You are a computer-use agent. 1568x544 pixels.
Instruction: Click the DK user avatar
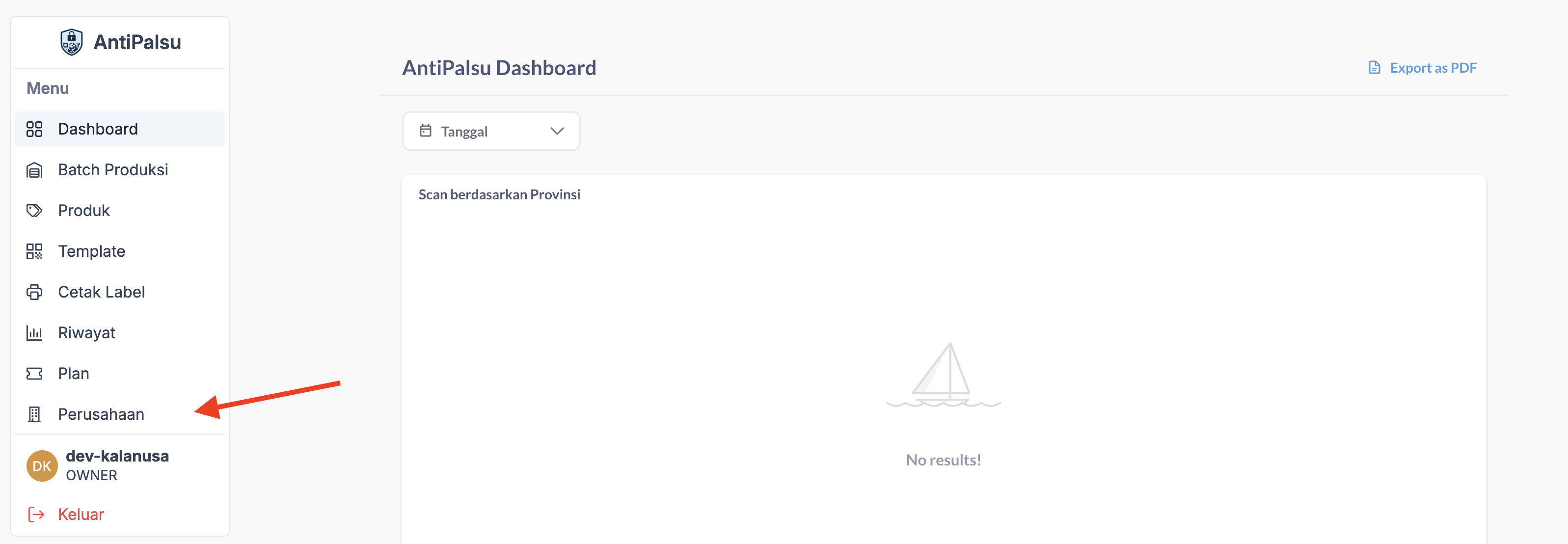[41, 465]
